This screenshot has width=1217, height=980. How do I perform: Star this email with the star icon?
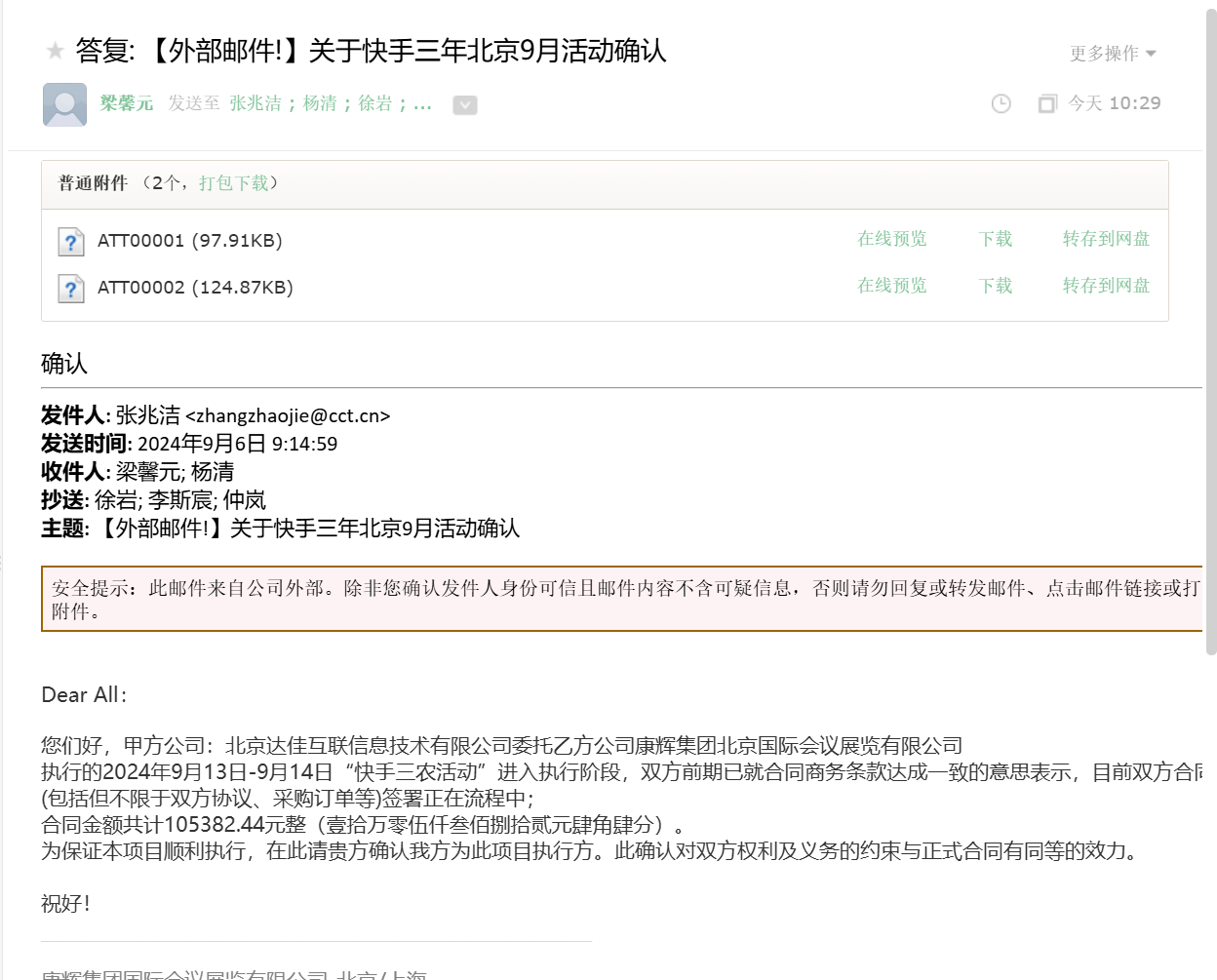tap(56, 51)
